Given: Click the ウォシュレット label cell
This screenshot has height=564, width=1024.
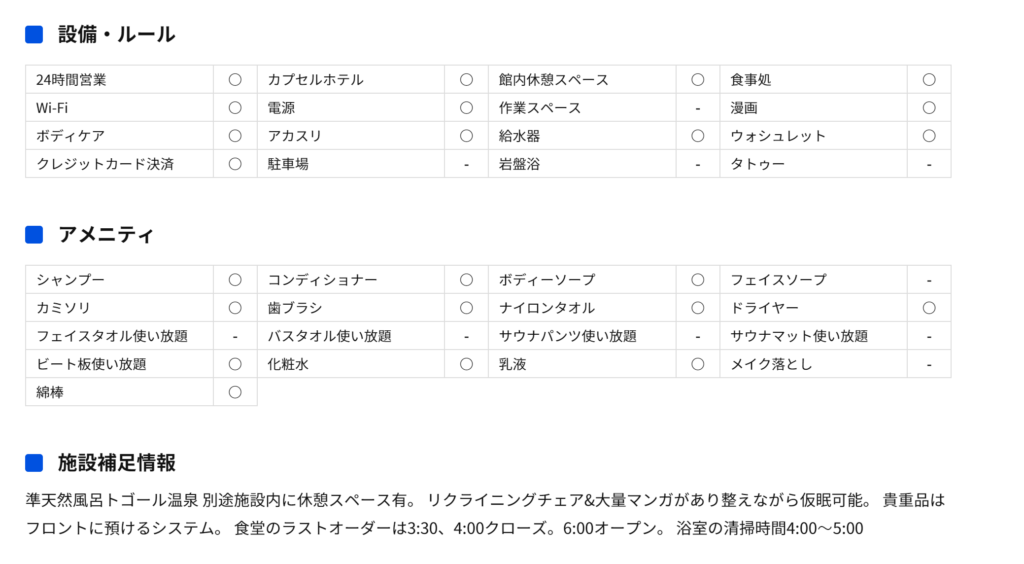Looking at the screenshot, I should (x=814, y=136).
